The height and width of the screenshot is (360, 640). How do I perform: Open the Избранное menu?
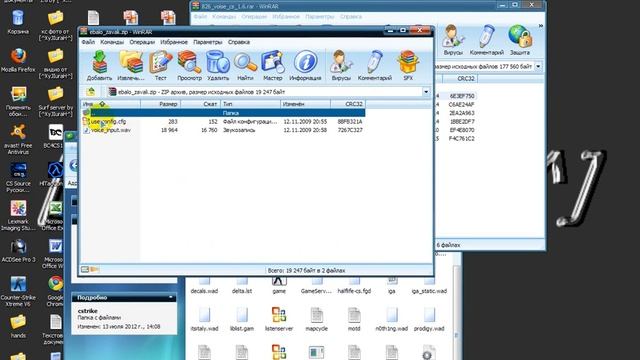tap(174, 42)
